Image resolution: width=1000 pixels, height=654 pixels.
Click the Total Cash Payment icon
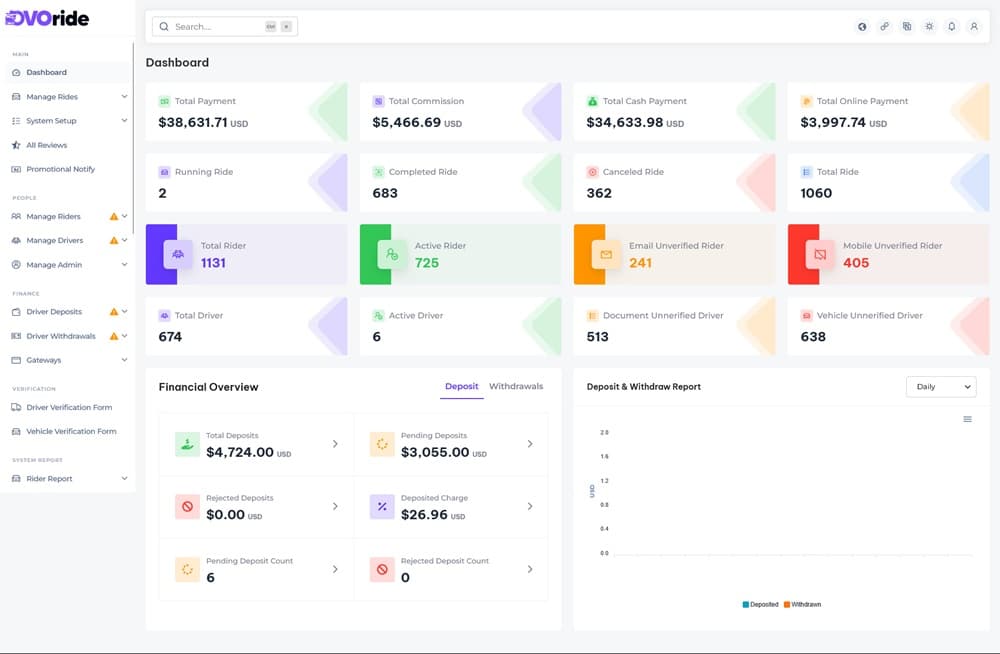[x=592, y=101]
